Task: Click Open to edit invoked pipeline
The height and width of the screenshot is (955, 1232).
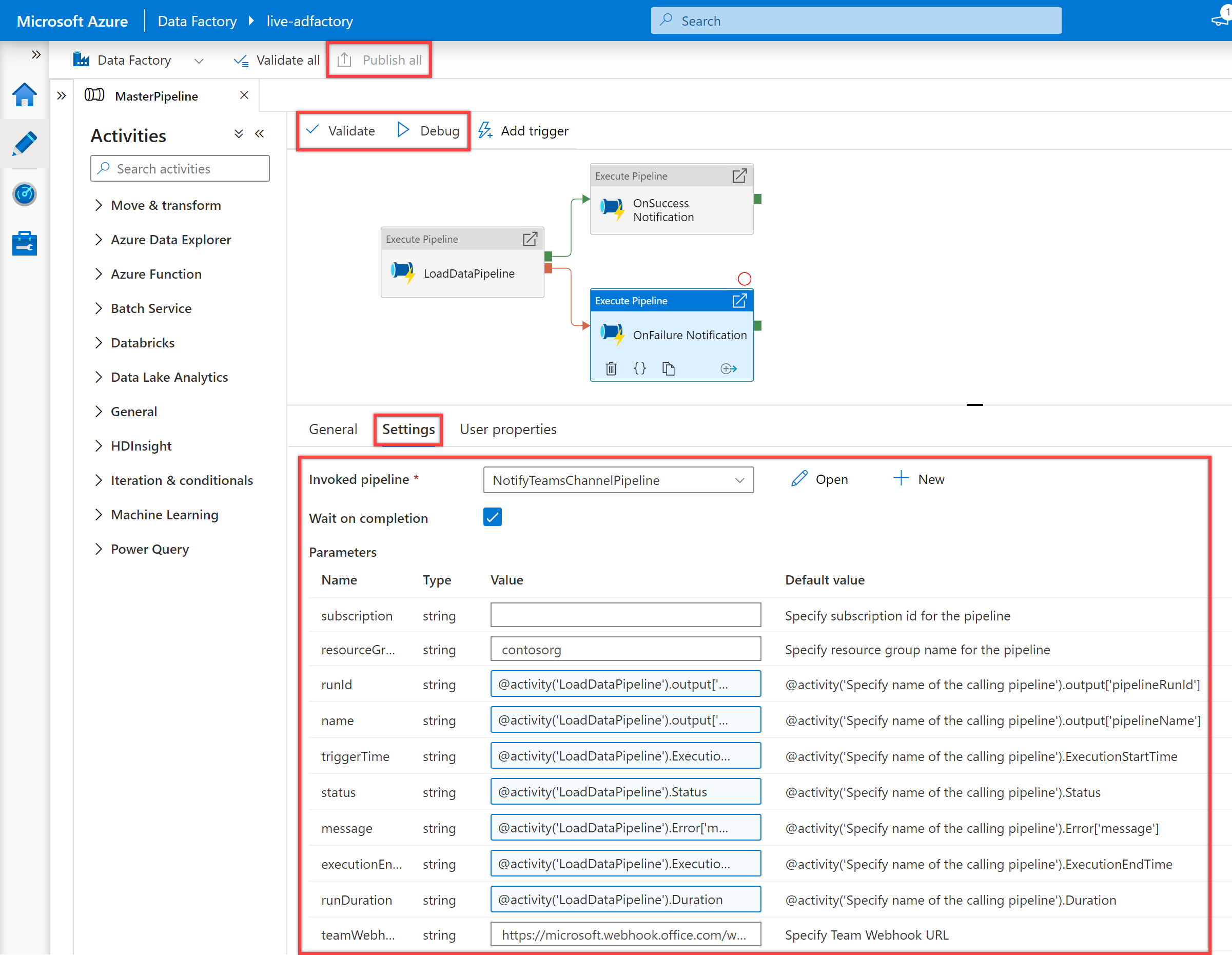Action: pyautogui.click(x=821, y=478)
